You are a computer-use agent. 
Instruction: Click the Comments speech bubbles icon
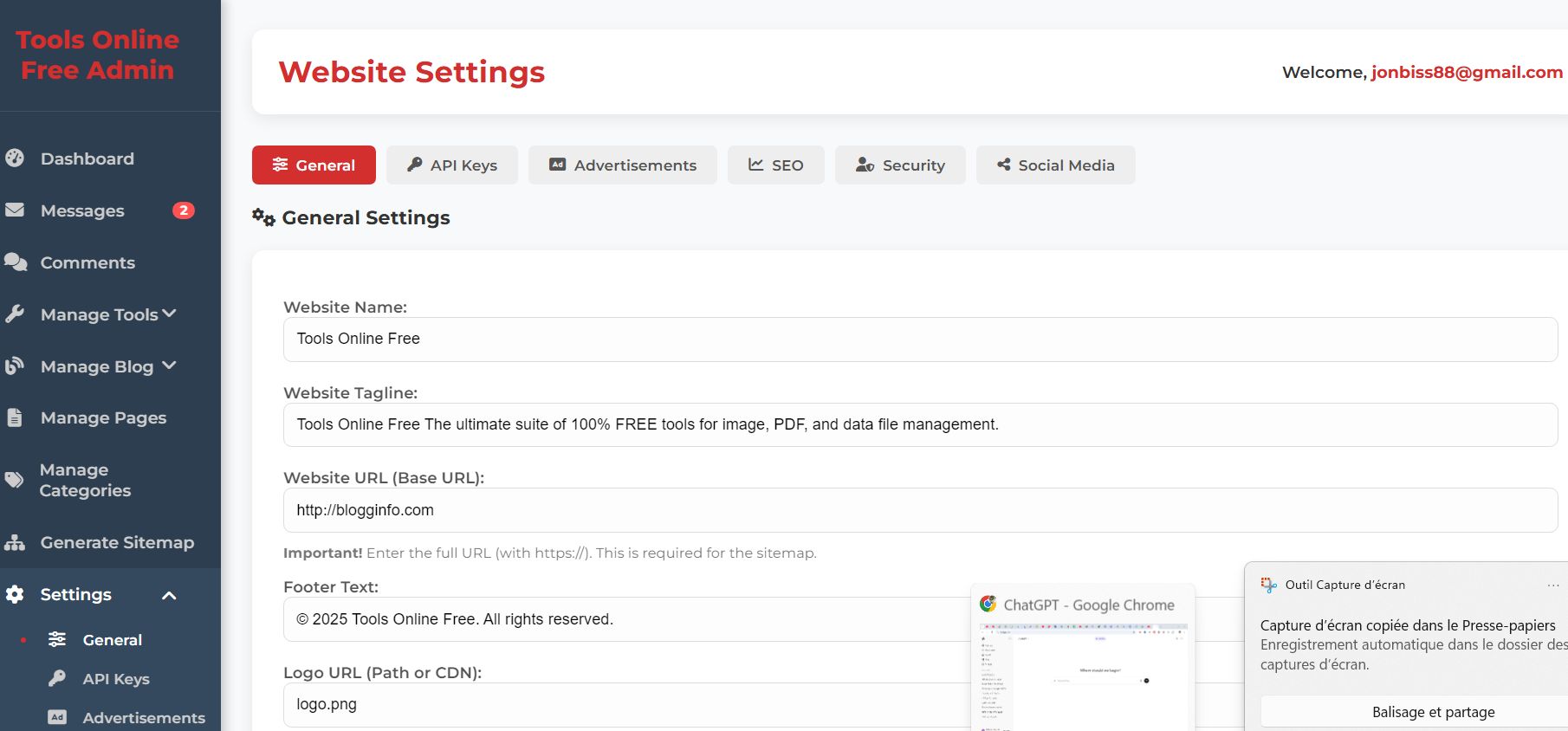click(16, 262)
